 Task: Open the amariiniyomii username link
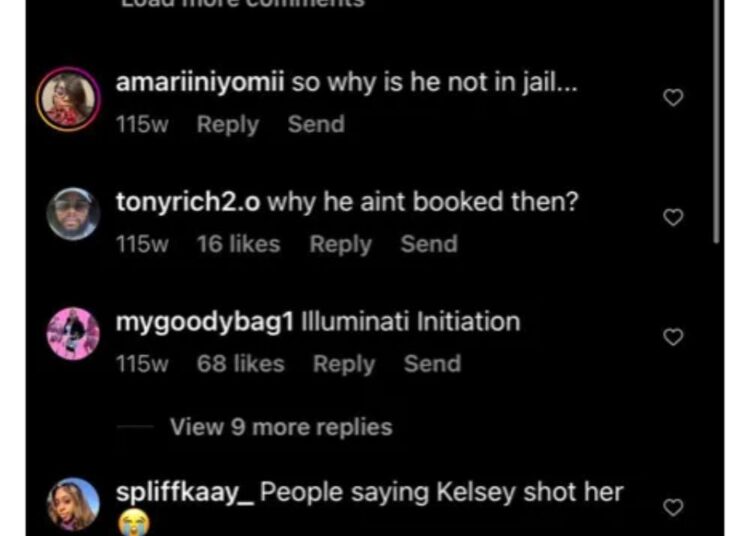[x=200, y=83]
